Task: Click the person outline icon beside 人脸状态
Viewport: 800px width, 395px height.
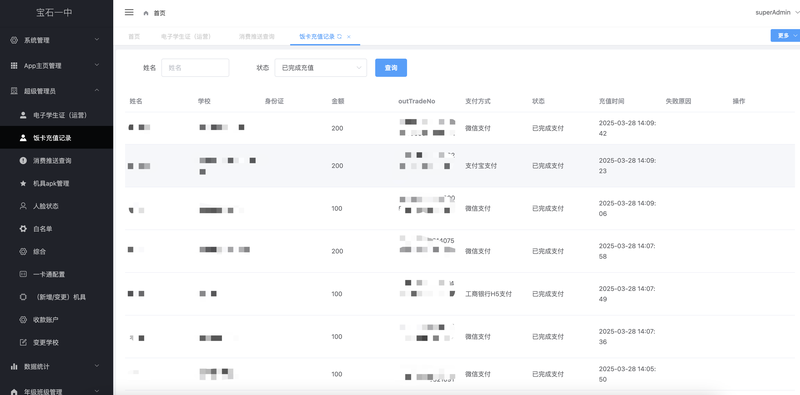Action: click(23, 206)
